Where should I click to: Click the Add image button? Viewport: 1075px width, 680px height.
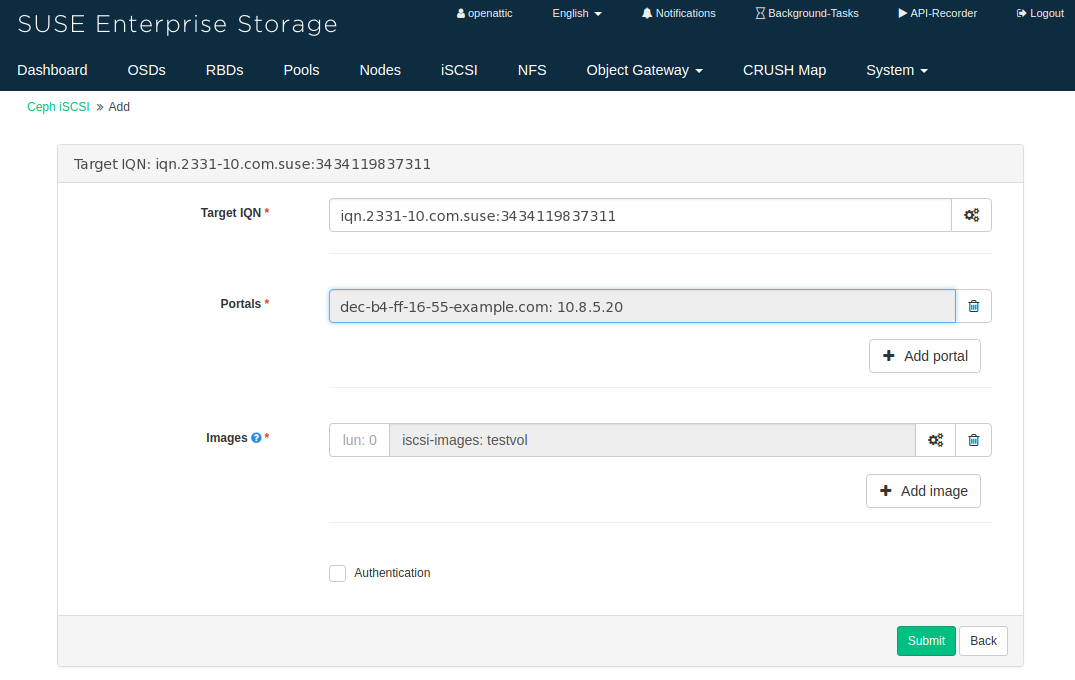(923, 491)
